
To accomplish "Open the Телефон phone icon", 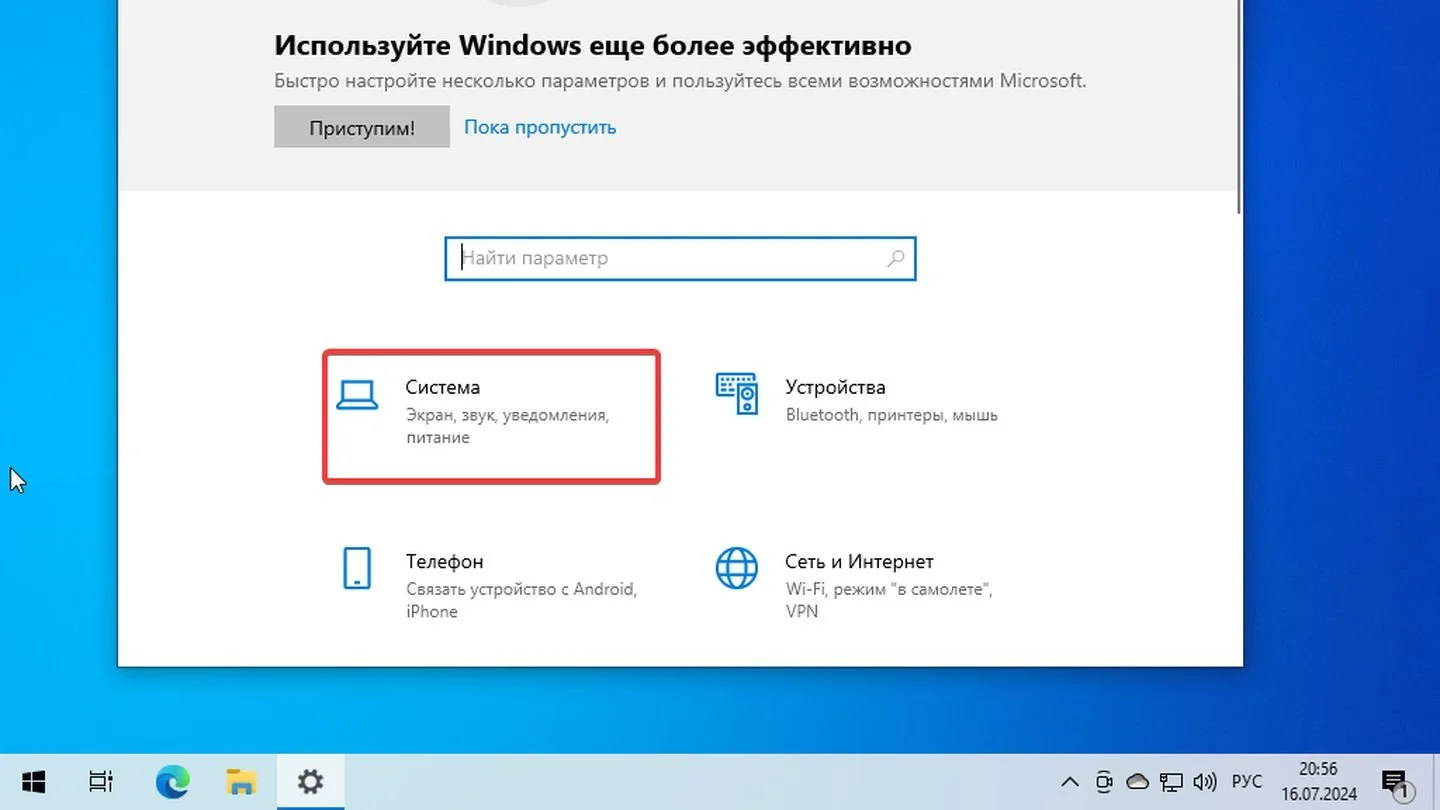I will pos(357,568).
